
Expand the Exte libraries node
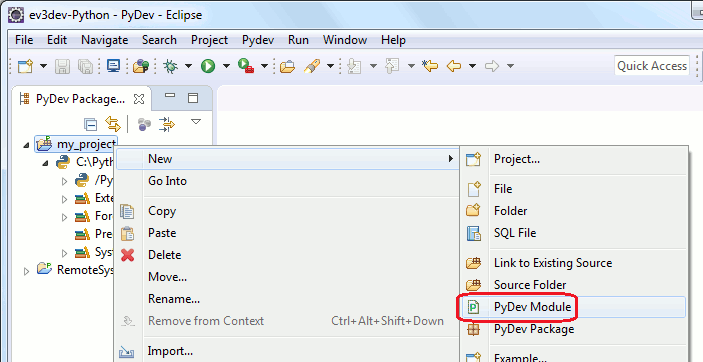64,199
